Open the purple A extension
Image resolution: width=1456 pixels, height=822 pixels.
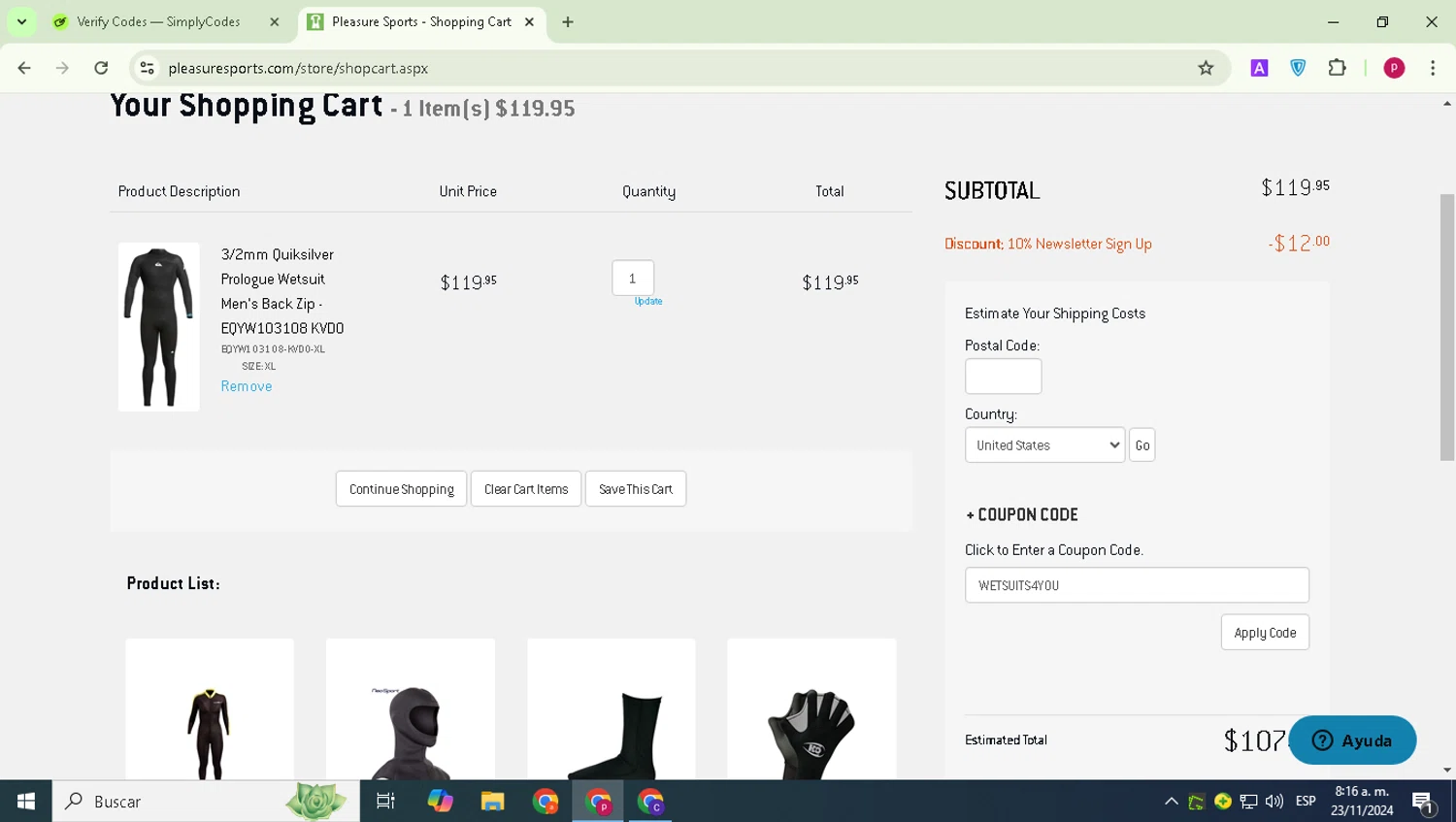click(1259, 68)
